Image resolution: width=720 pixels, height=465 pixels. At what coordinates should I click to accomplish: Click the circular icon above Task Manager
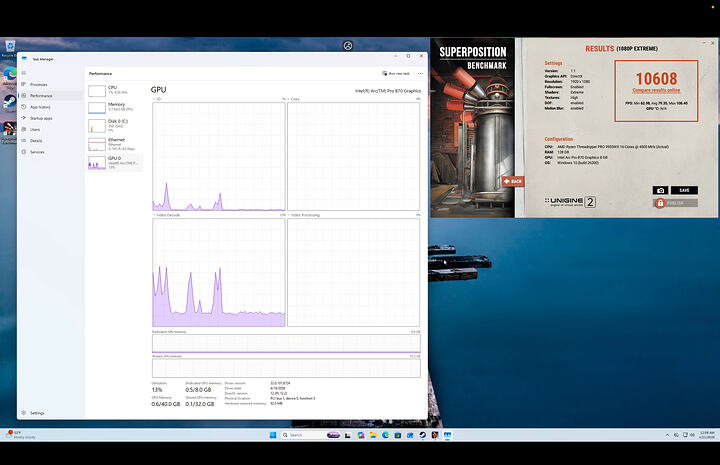348,45
